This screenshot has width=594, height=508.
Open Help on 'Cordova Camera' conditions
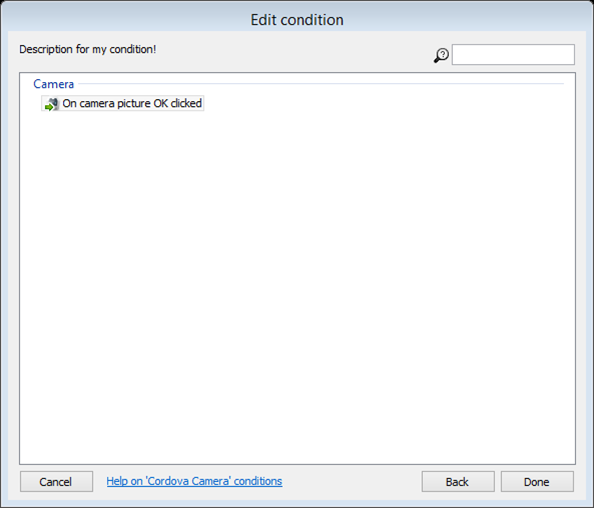pyautogui.click(x=194, y=481)
